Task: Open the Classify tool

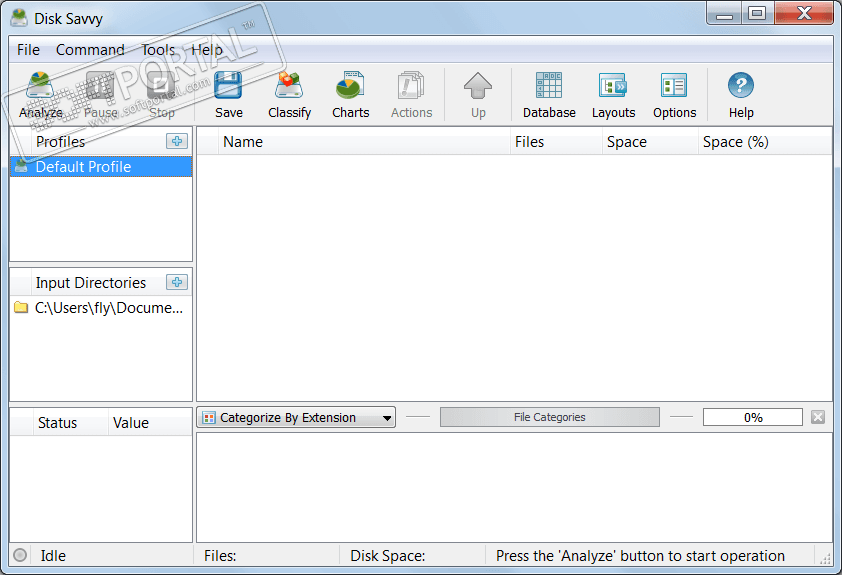Action: (x=289, y=95)
